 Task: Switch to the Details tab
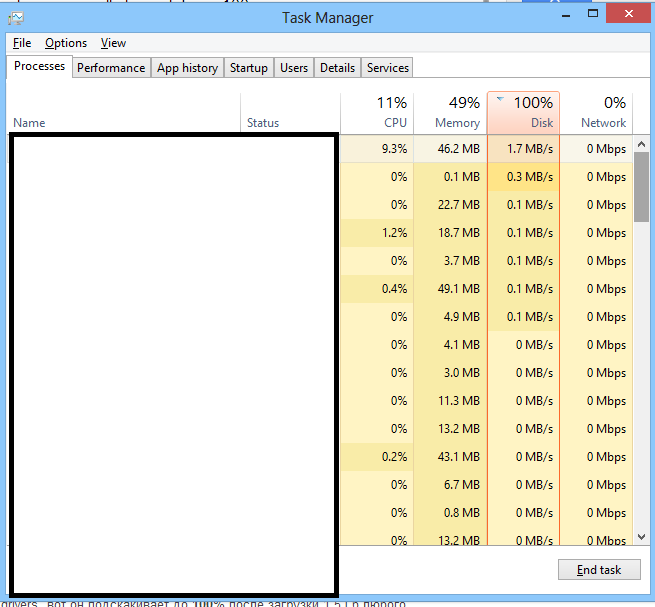[338, 68]
